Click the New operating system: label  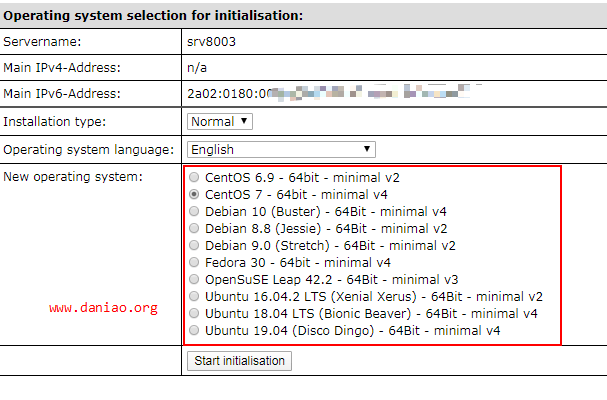[73, 177]
